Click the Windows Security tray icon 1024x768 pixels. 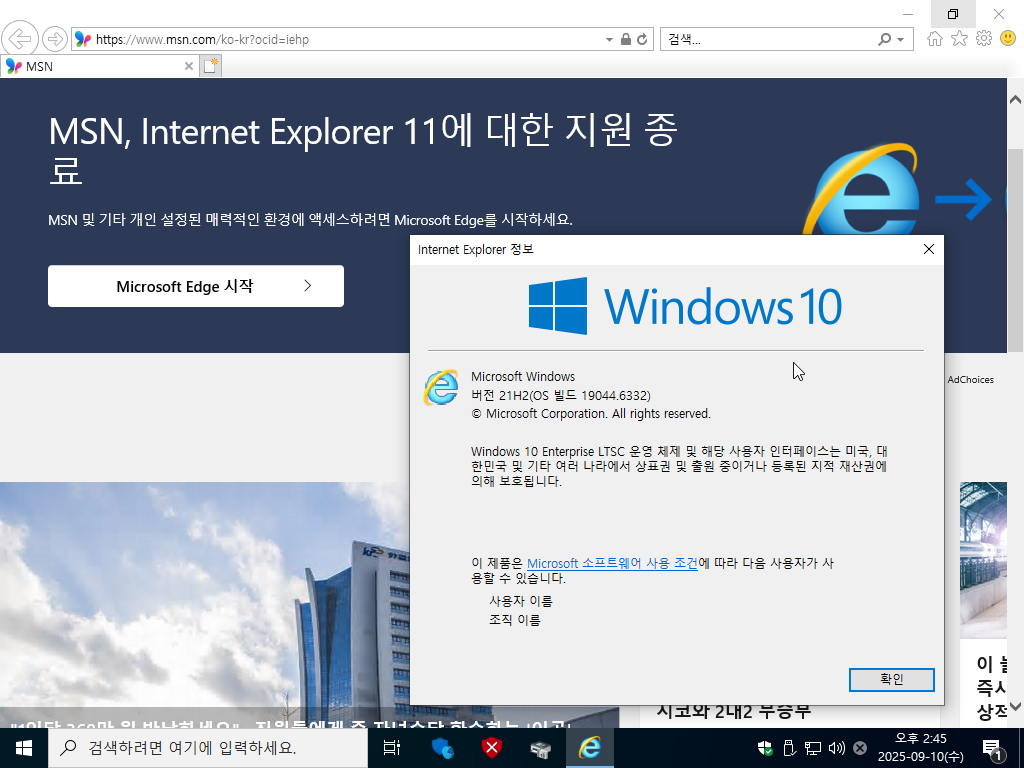[x=765, y=748]
